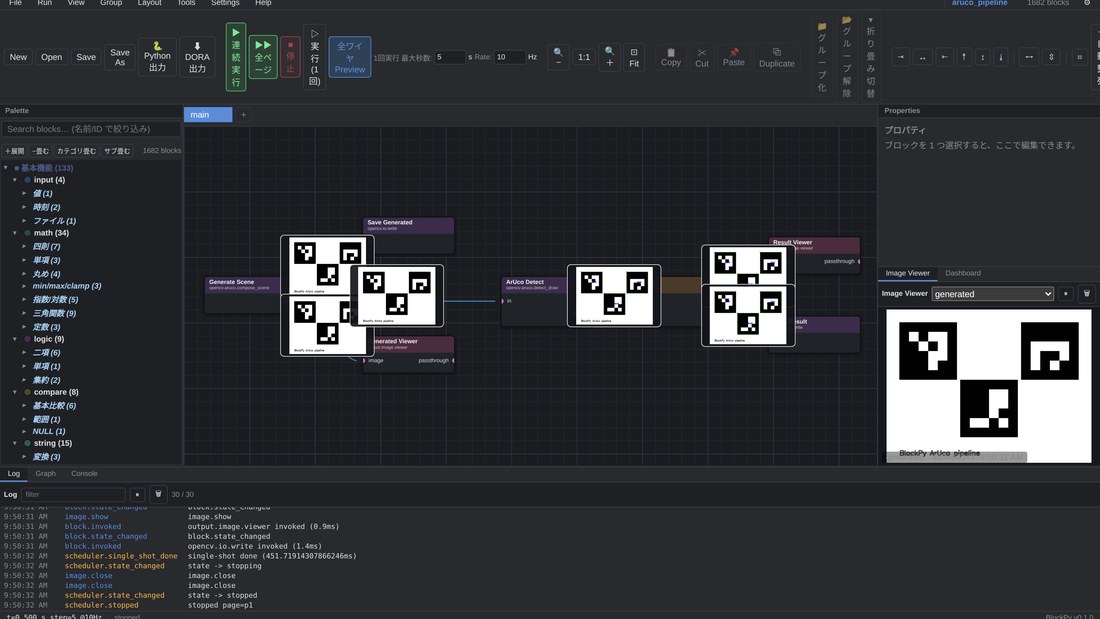Open the Tools menu
The height and width of the screenshot is (619, 1100).
186,3
